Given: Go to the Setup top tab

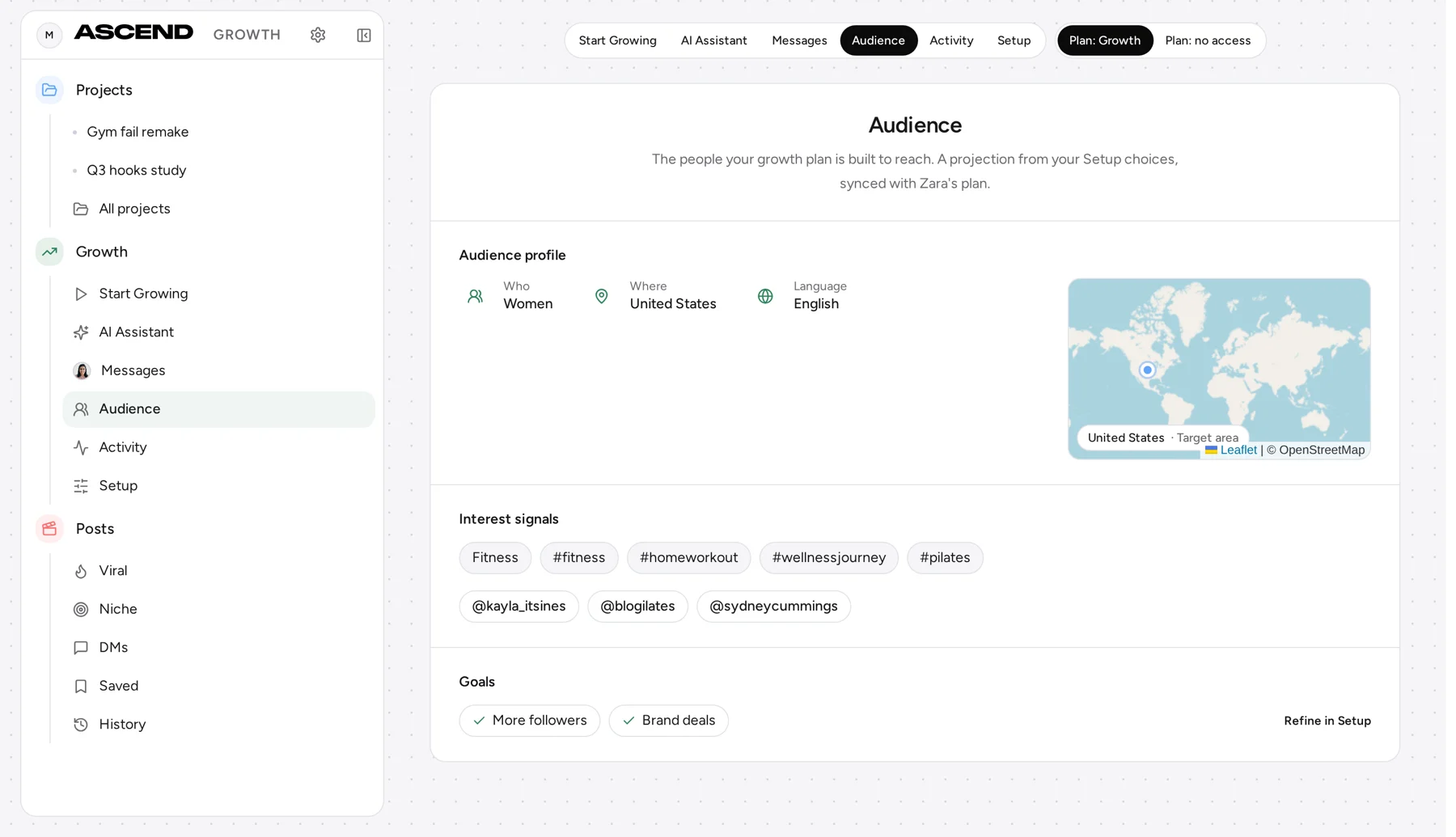Looking at the screenshot, I should (x=1014, y=40).
